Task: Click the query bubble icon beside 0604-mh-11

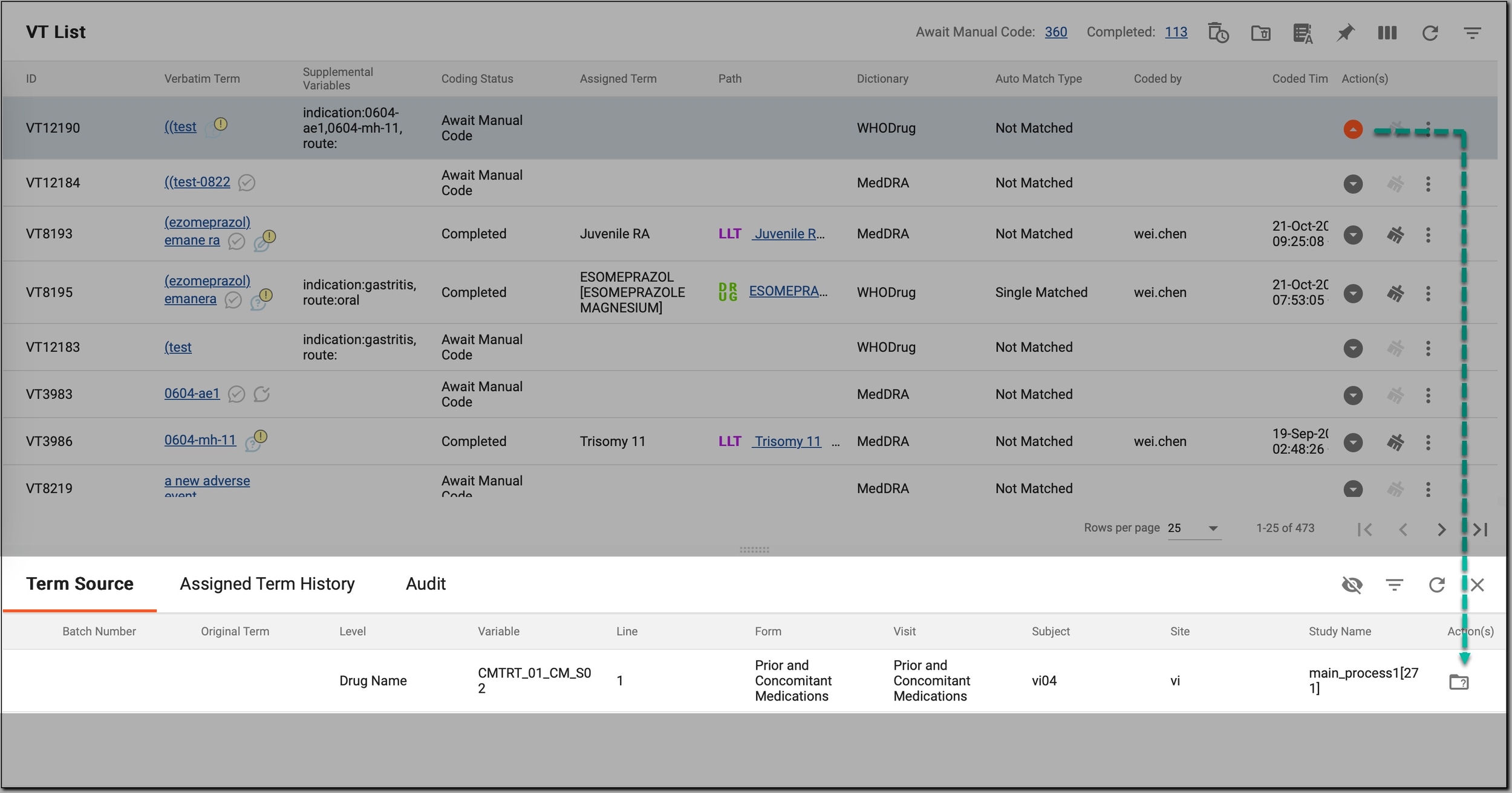Action: point(252,445)
